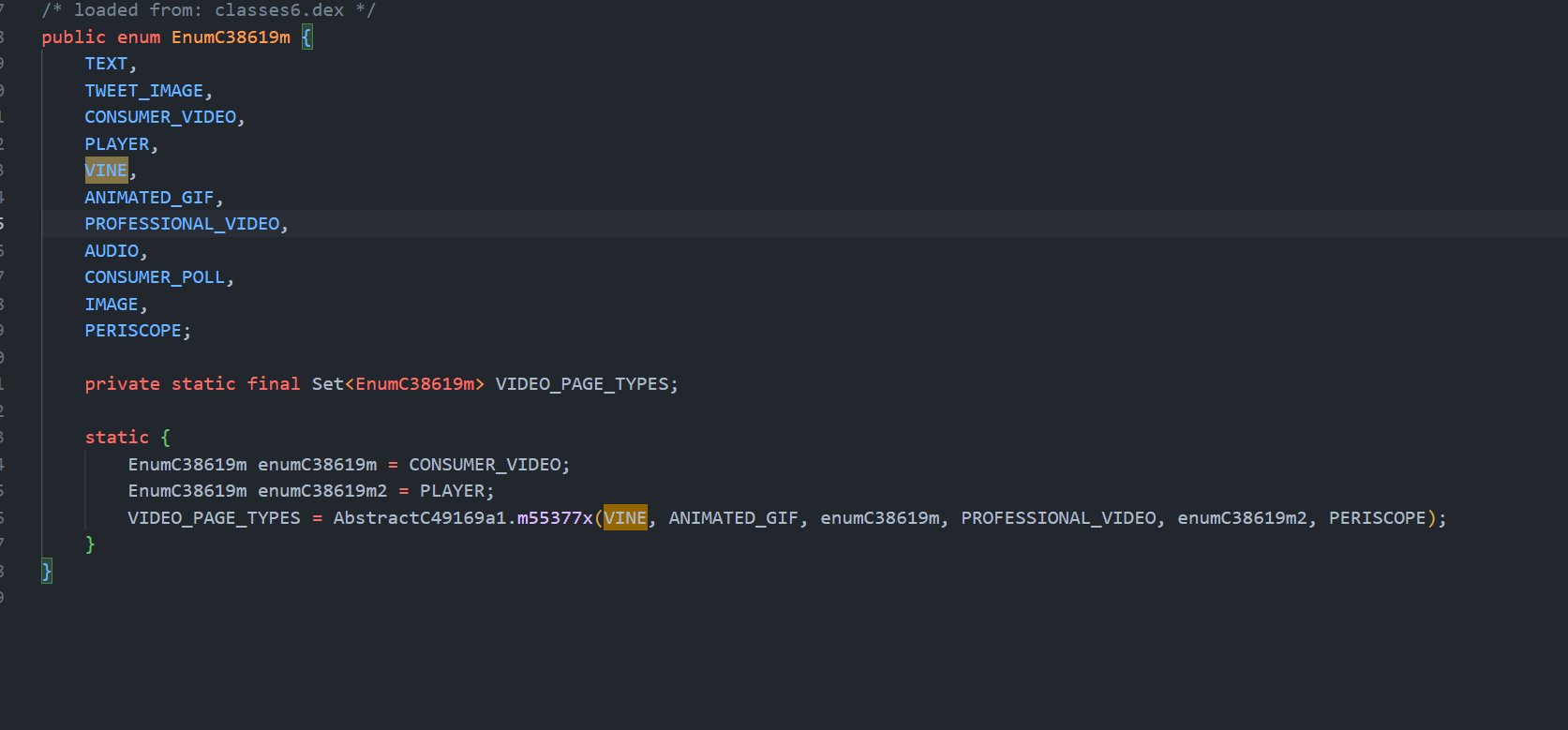
Task: Click the enumC38619m argument after ANIMATED_GIF
Action: (x=880, y=518)
